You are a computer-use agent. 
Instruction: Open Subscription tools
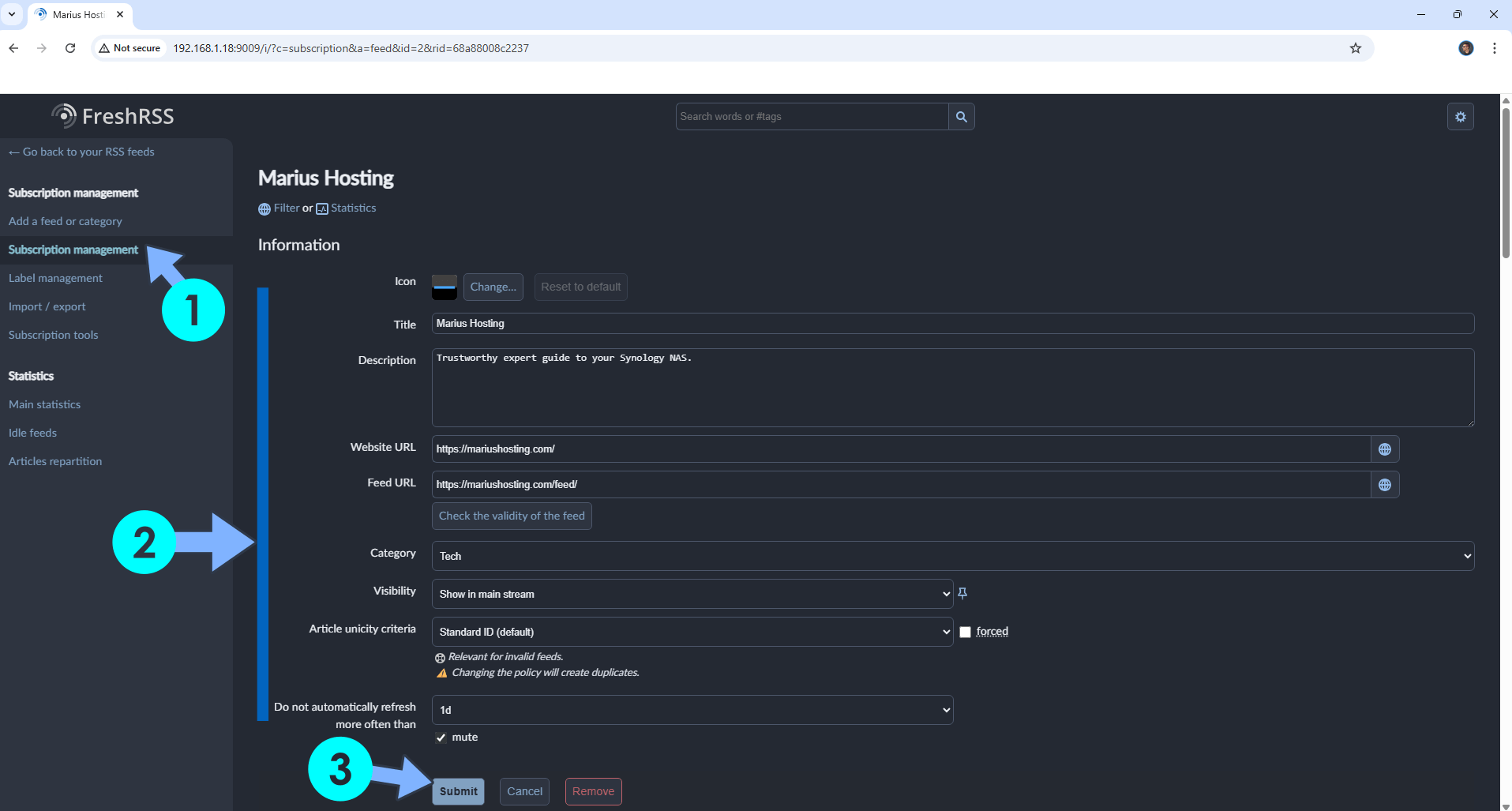[x=54, y=335]
